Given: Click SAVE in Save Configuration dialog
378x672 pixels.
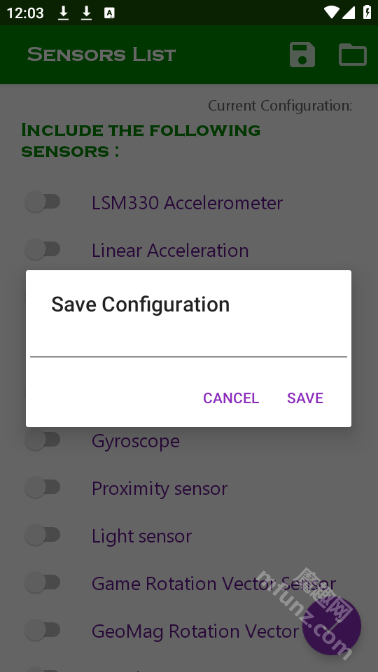Looking at the screenshot, I should (305, 398).
